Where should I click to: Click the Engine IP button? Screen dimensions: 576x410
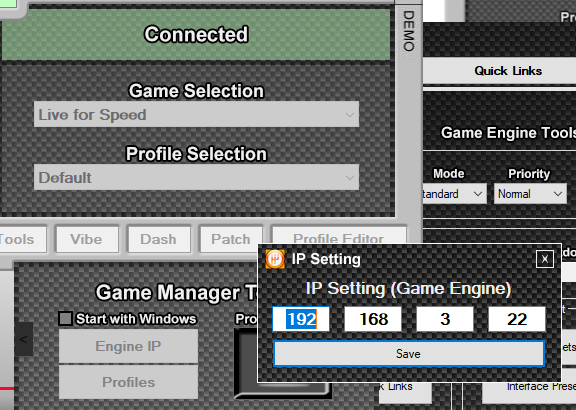(x=128, y=346)
